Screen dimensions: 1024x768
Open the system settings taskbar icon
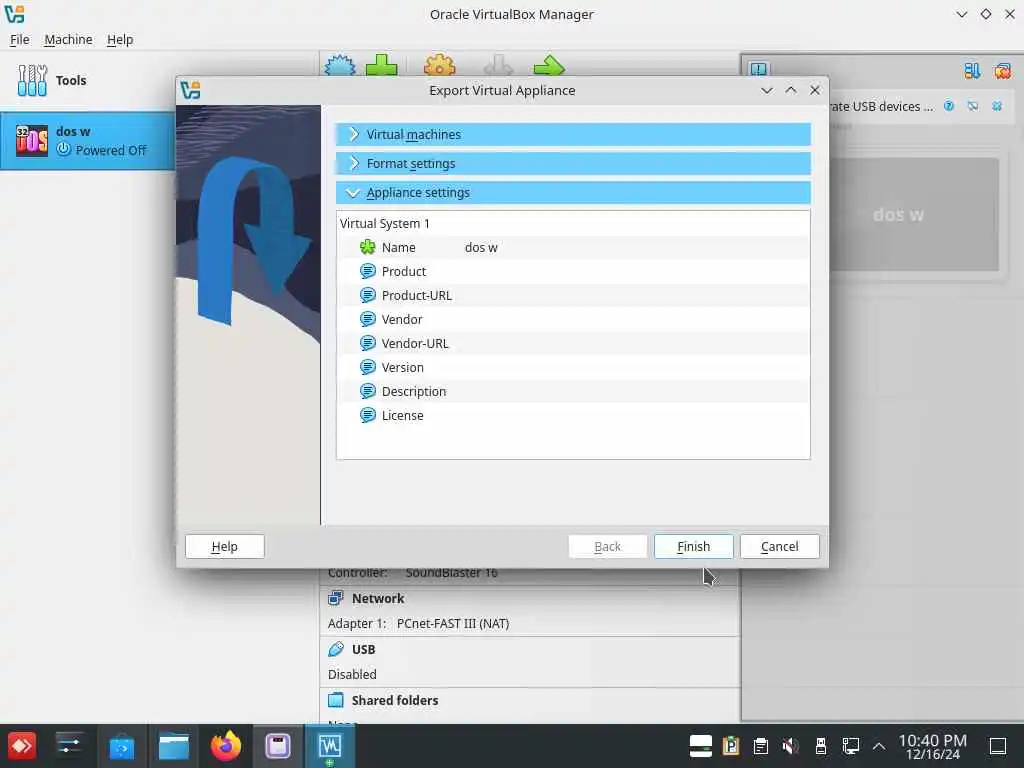69,746
